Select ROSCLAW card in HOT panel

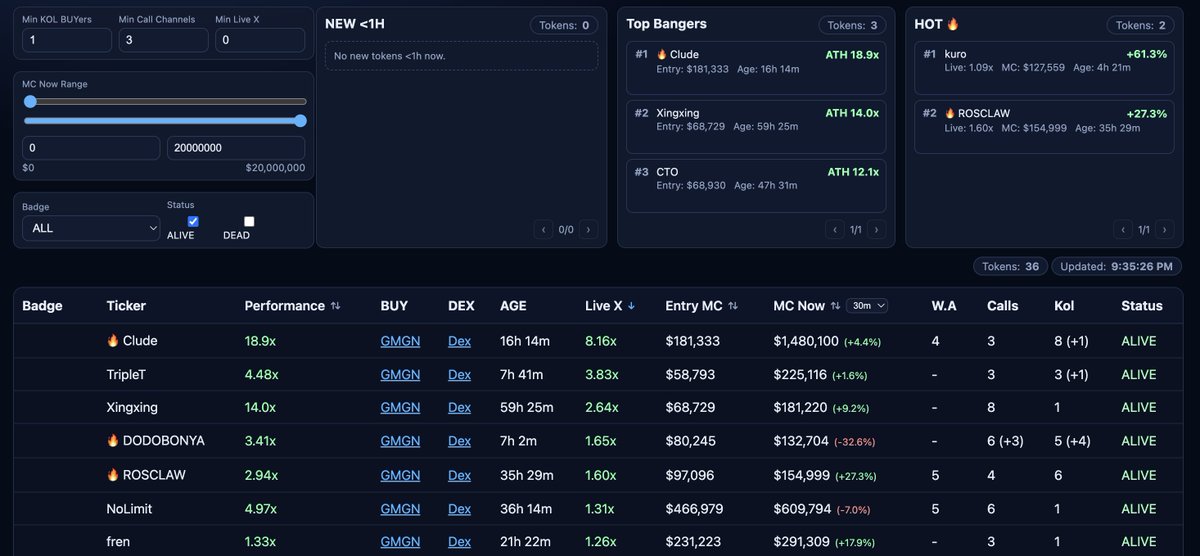pos(1044,127)
